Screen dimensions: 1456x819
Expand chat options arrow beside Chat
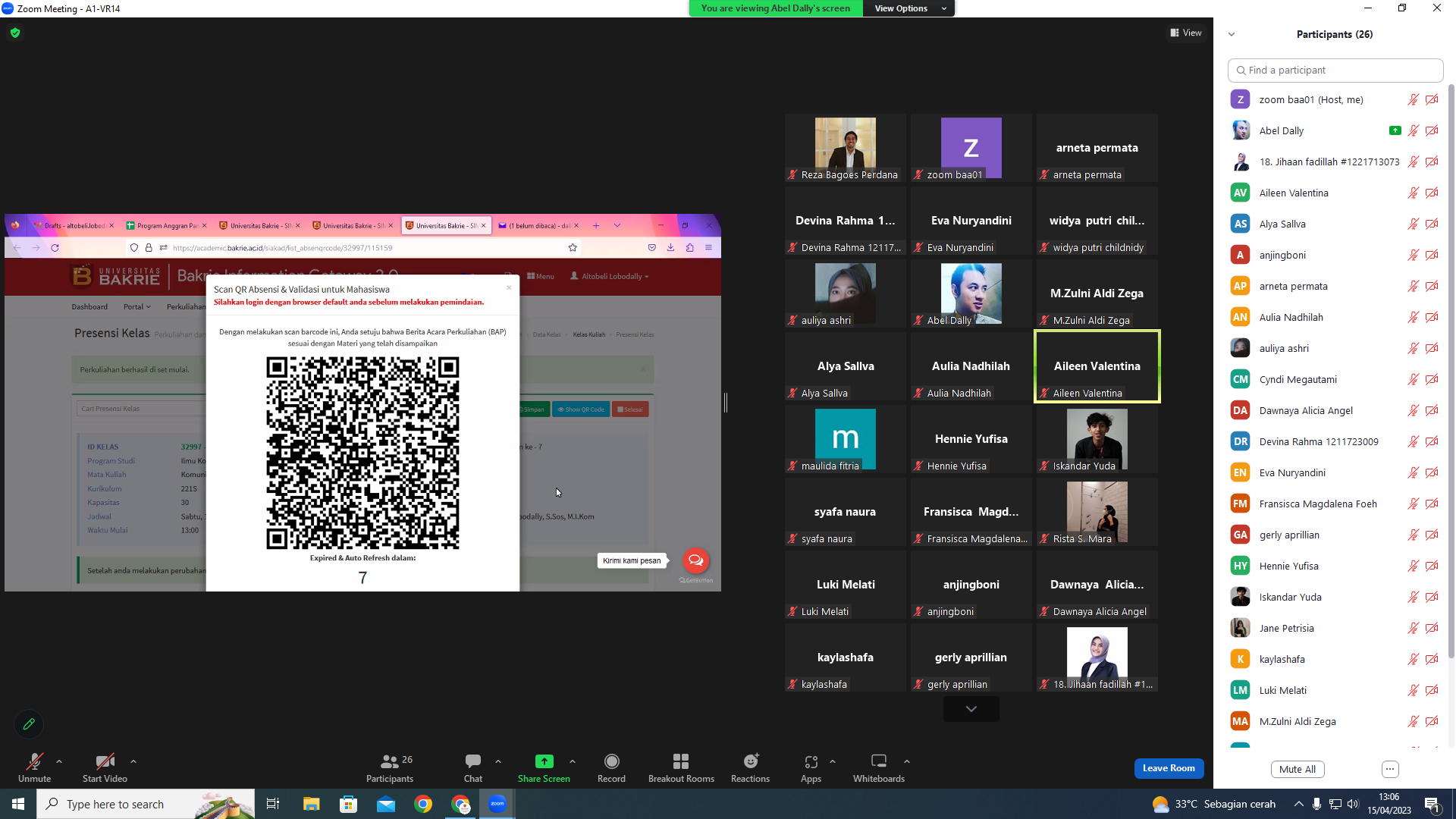click(498, 761)
